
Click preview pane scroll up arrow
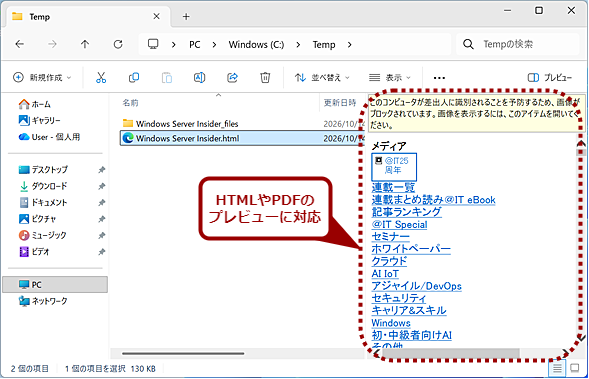click(x=581, y=143)
